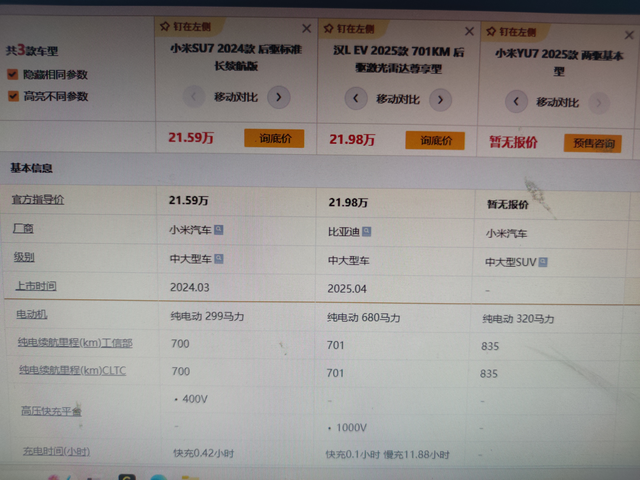Open the 上市时间 parameter link
Image resolution: width=640 pixels, height=480 pixels.
pyautogui.click(x=36, y=286)
